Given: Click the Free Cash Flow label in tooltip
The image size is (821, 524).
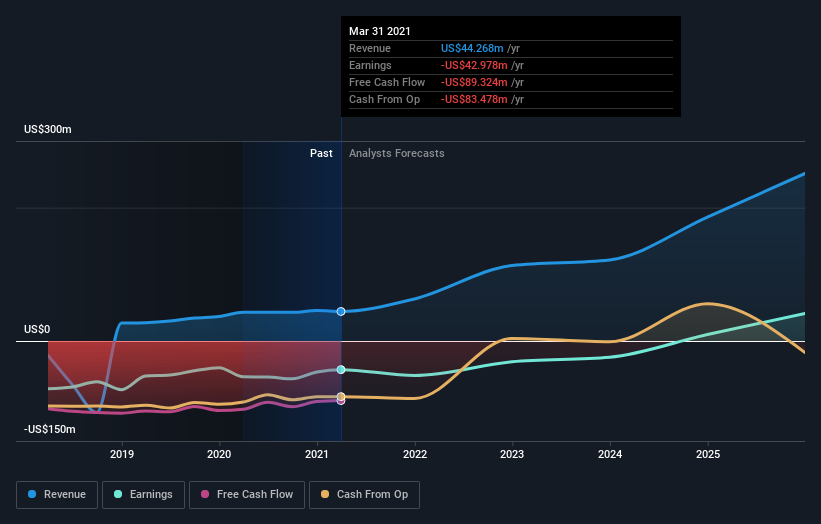Looking at the screenshot, I should (387, 82).
